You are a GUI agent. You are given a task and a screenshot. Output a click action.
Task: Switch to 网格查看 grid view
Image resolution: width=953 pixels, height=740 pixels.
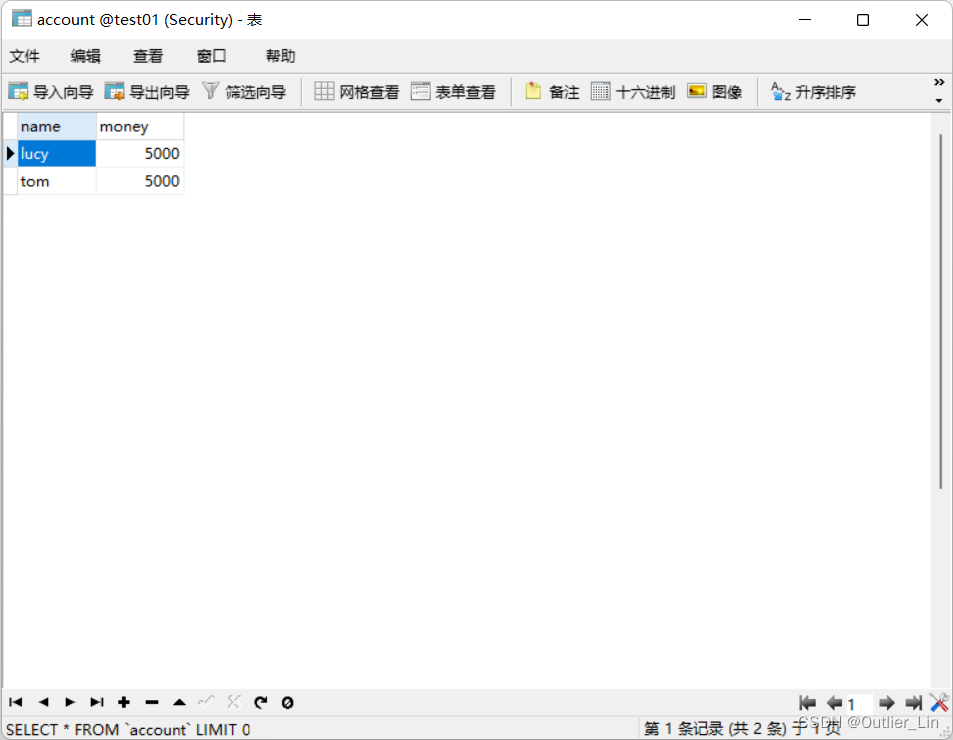(357, 92)
